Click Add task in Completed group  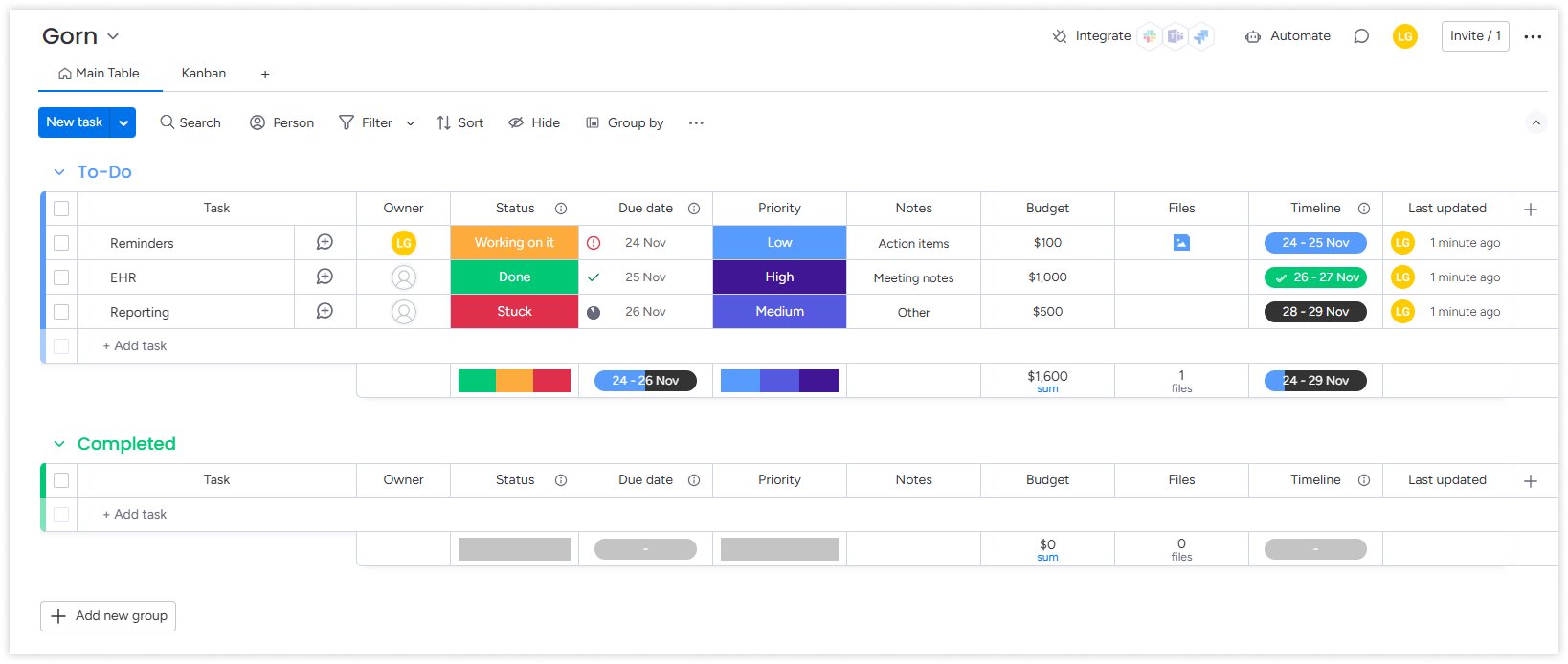[135, 515]
